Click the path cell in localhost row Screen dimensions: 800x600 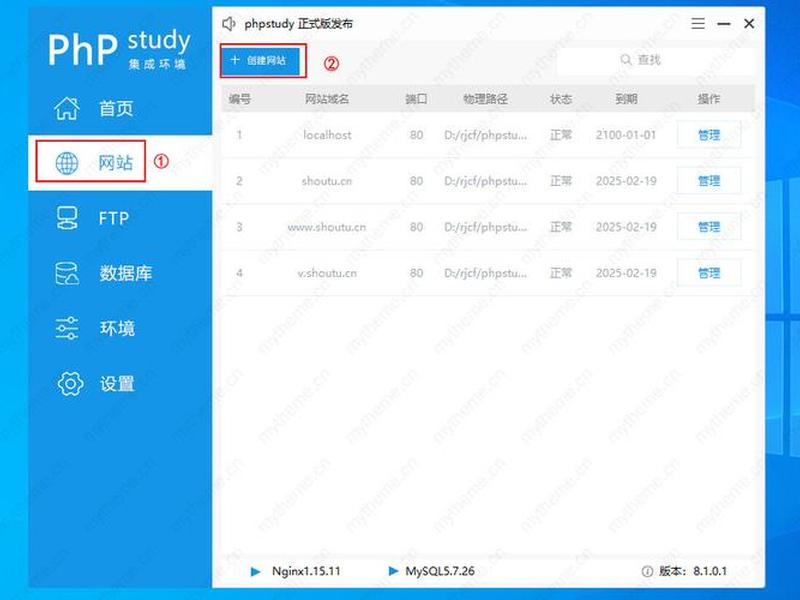(x=485, y=135)
